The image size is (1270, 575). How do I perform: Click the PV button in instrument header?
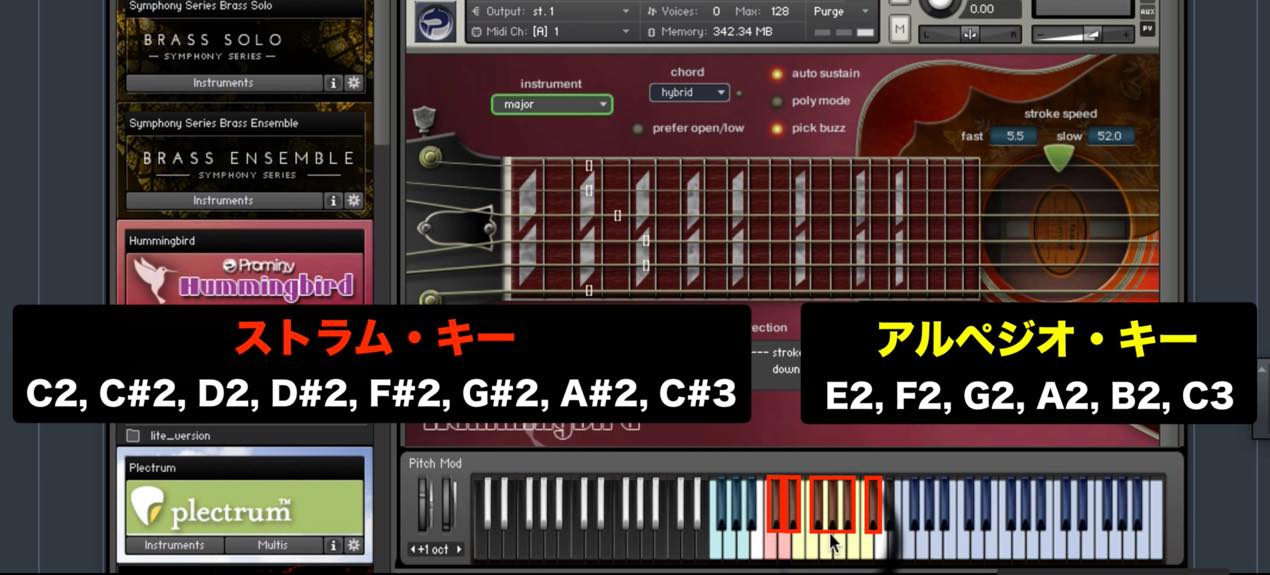[x=1147, y=28]
